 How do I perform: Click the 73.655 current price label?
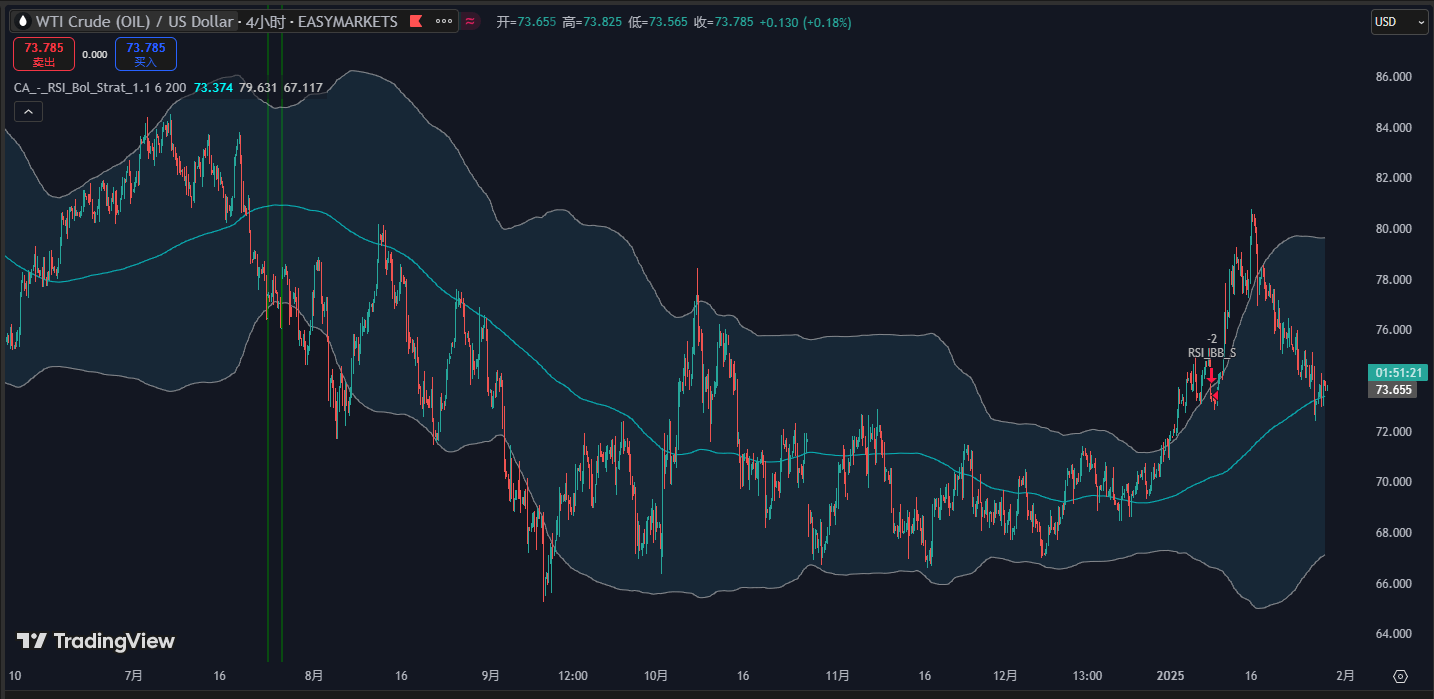click(1393, 390)
